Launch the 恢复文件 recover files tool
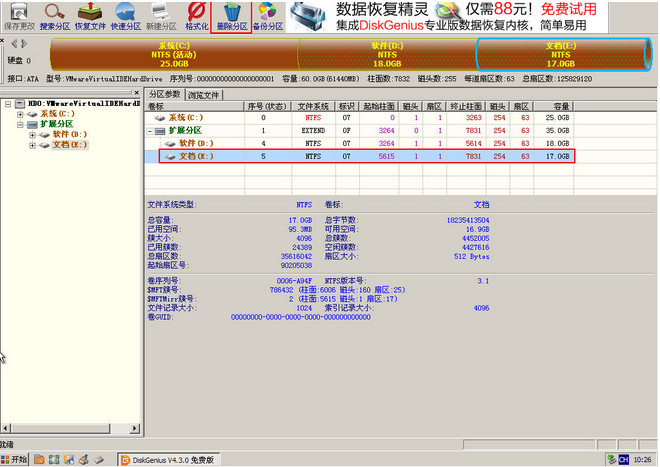 [90, 17]
